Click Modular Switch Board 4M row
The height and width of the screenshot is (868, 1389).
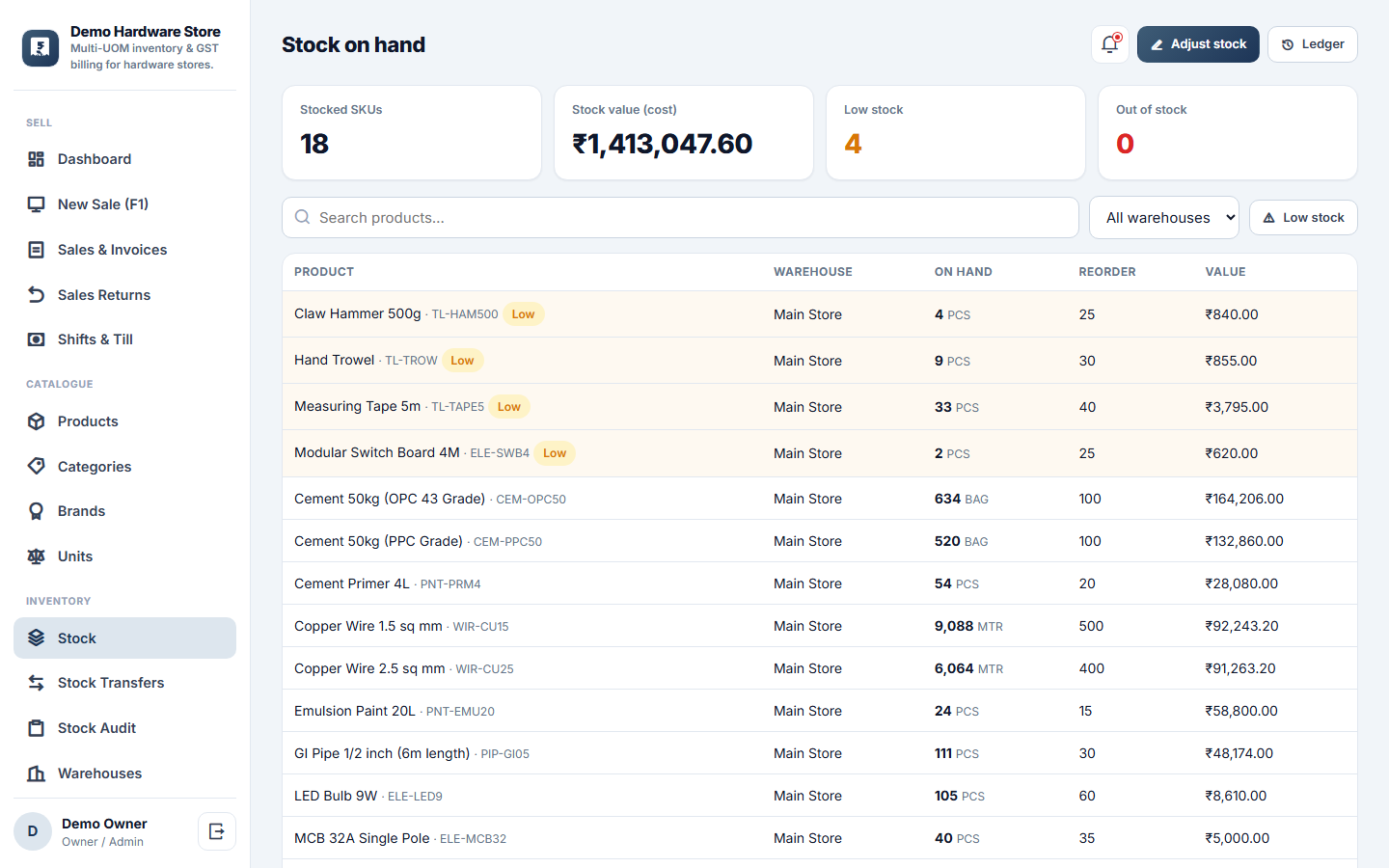coord(820,453)
